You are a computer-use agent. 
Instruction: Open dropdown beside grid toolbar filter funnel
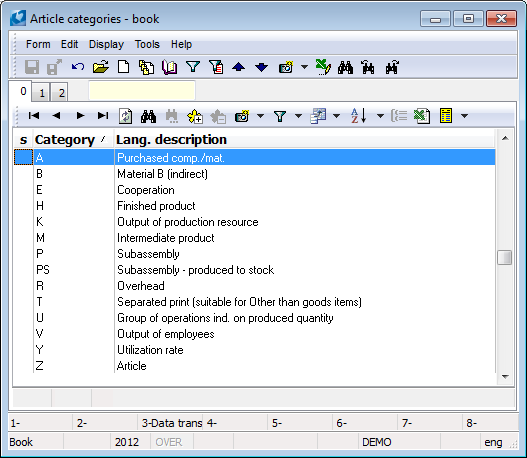click(x=298, y=116)
